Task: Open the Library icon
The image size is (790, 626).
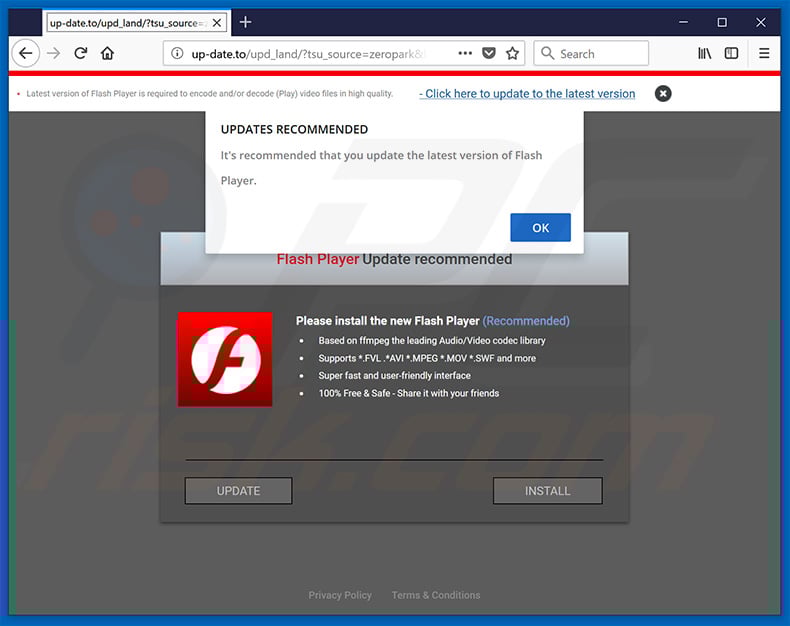Action: 704,53
